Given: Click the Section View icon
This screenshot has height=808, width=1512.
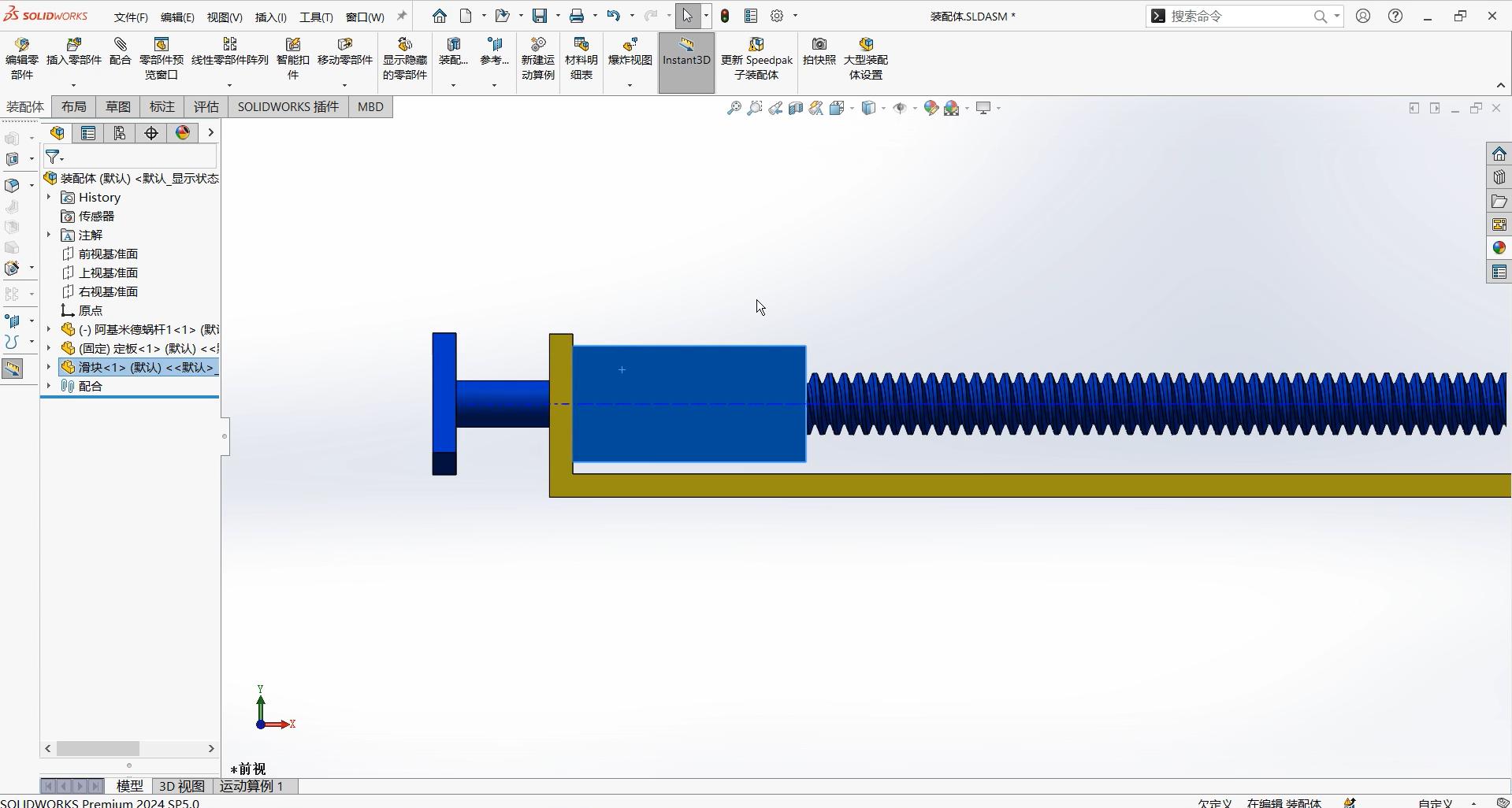Looking at the screenshot, I should [x=796, y=108].
